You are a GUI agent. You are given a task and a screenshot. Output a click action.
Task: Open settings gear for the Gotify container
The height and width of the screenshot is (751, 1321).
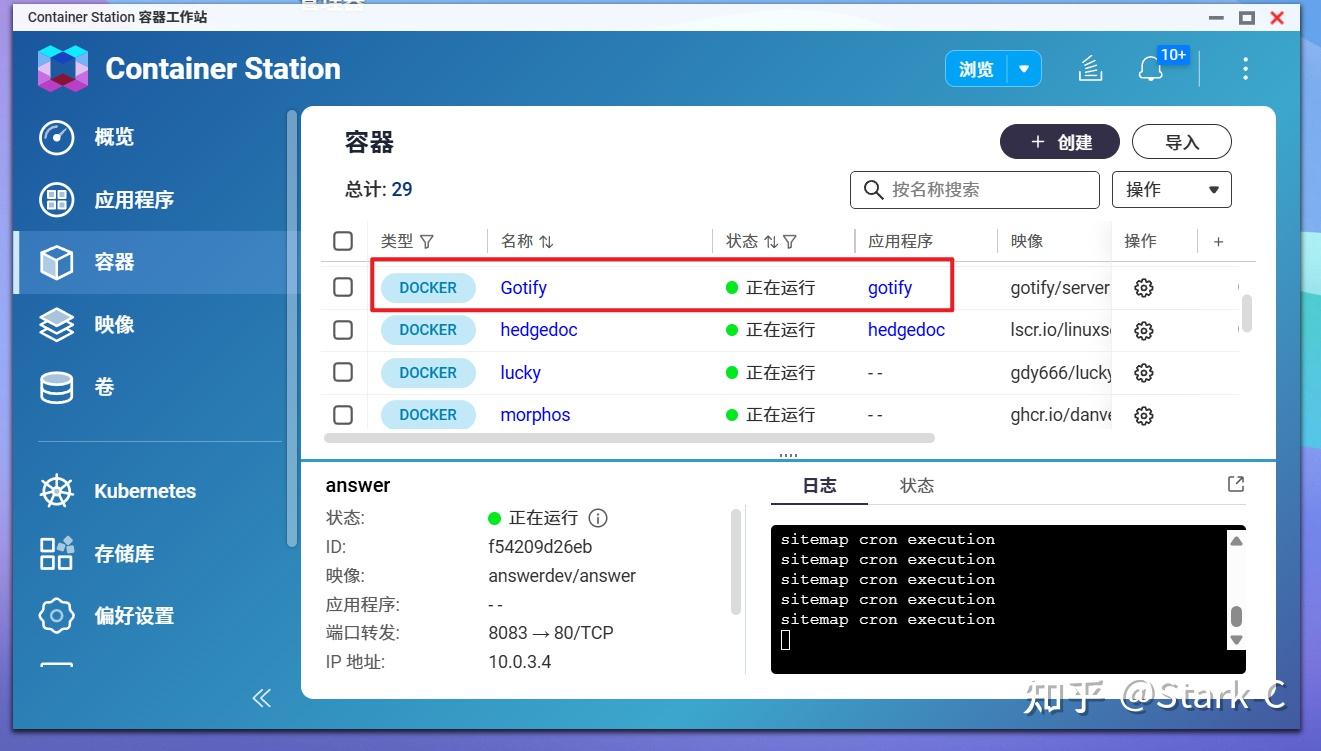1143,287
